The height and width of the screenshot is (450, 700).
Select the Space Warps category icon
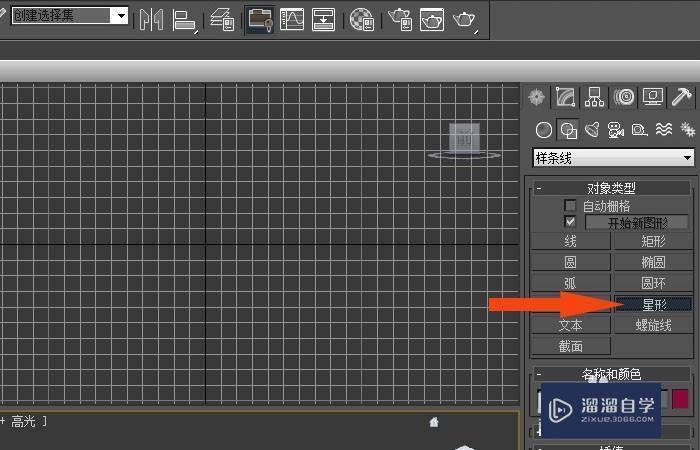[x=664, y=130]
